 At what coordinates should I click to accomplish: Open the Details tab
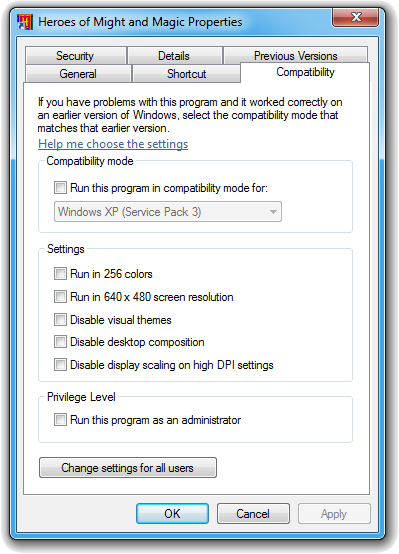[x=175, y=56]
